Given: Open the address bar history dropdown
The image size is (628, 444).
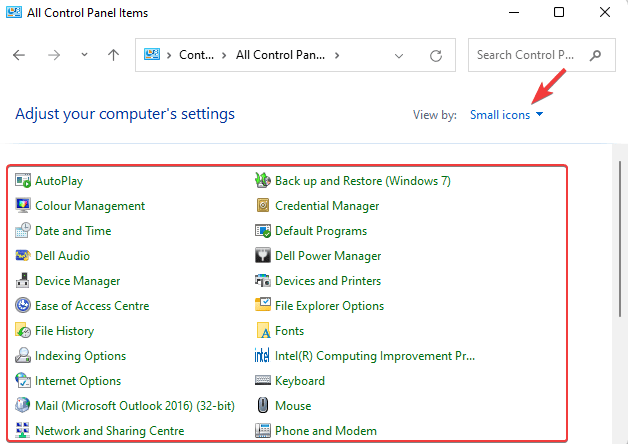Looking at the screenshot, I should pyautogui.click(x=399, y=56).
